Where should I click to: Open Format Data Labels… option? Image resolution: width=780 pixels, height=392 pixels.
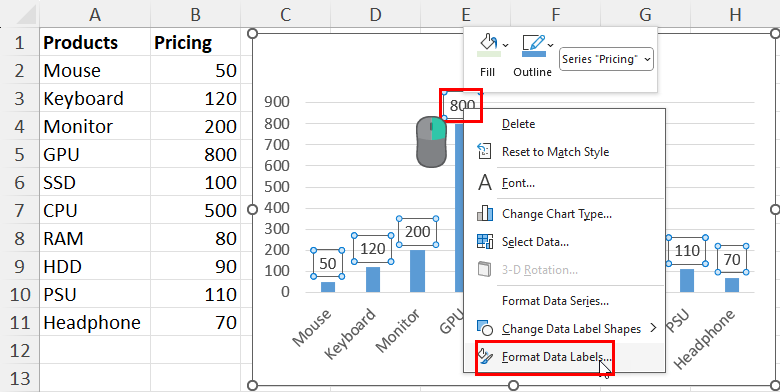[x=557, y=357]
